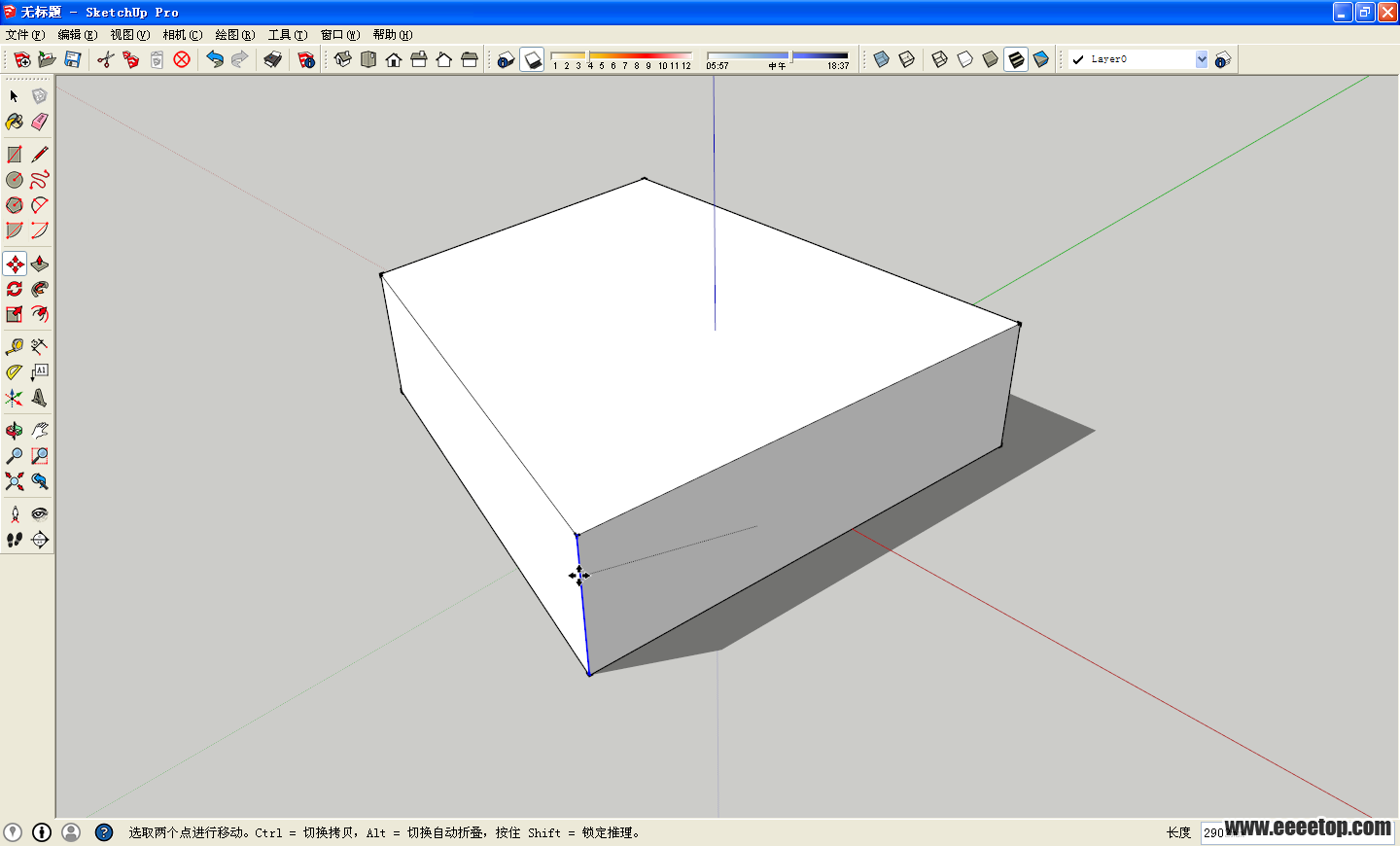Image resolution: width=1400 pixels, height=846 pixels.
Task: Select the arrow Select tool
Action: pyautogui.click(x=15, y=96)
